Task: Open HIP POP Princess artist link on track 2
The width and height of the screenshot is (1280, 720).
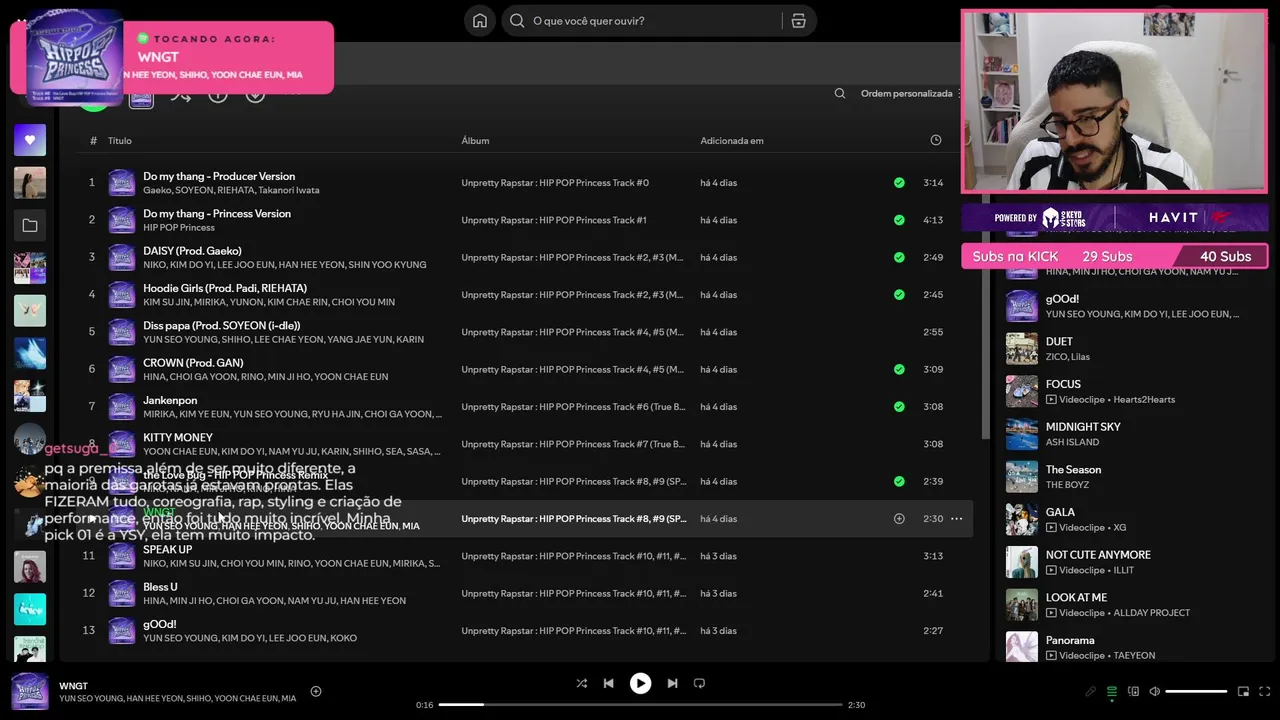Action: (179, 228)
